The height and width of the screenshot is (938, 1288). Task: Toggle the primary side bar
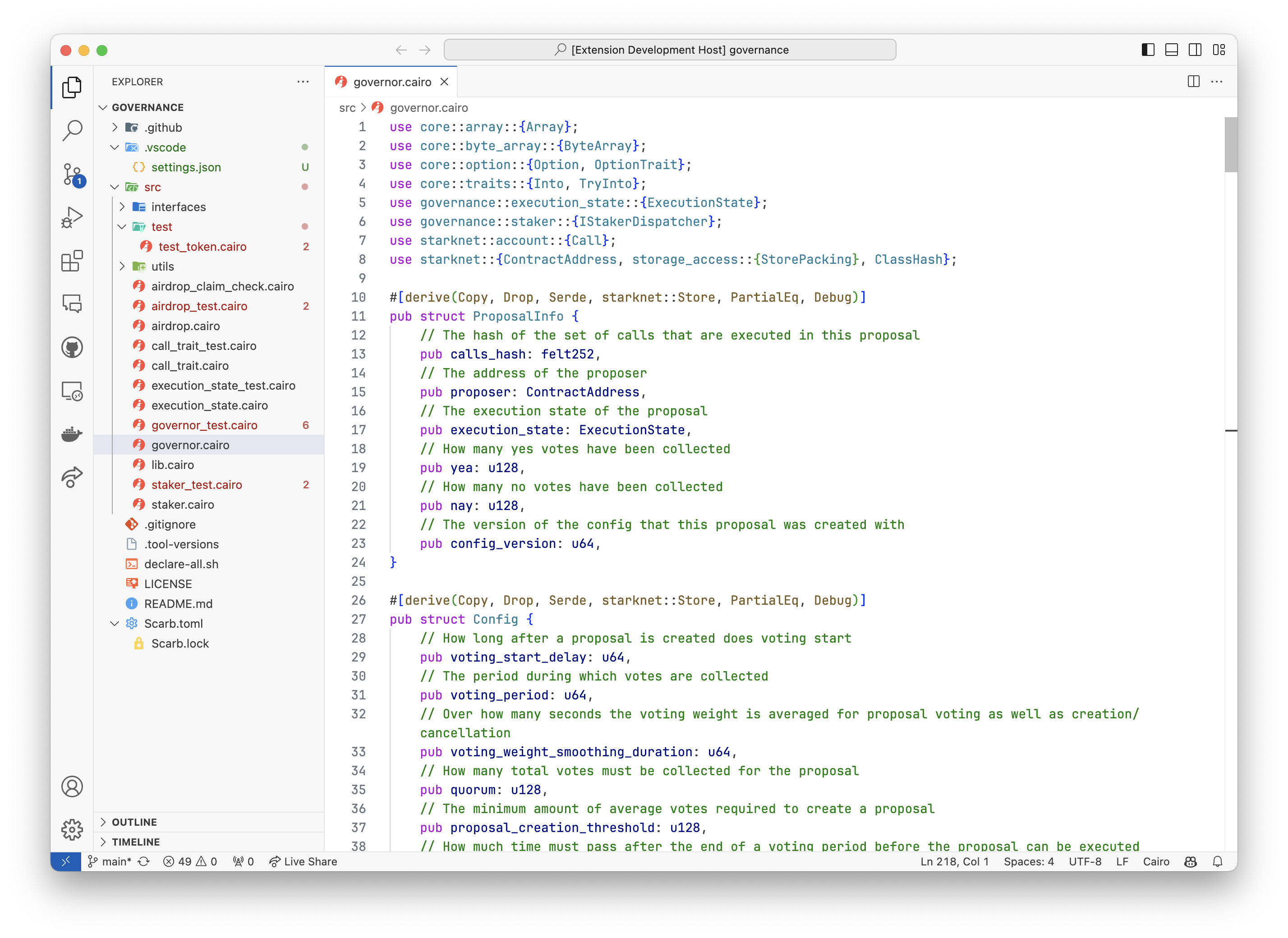1148,50
